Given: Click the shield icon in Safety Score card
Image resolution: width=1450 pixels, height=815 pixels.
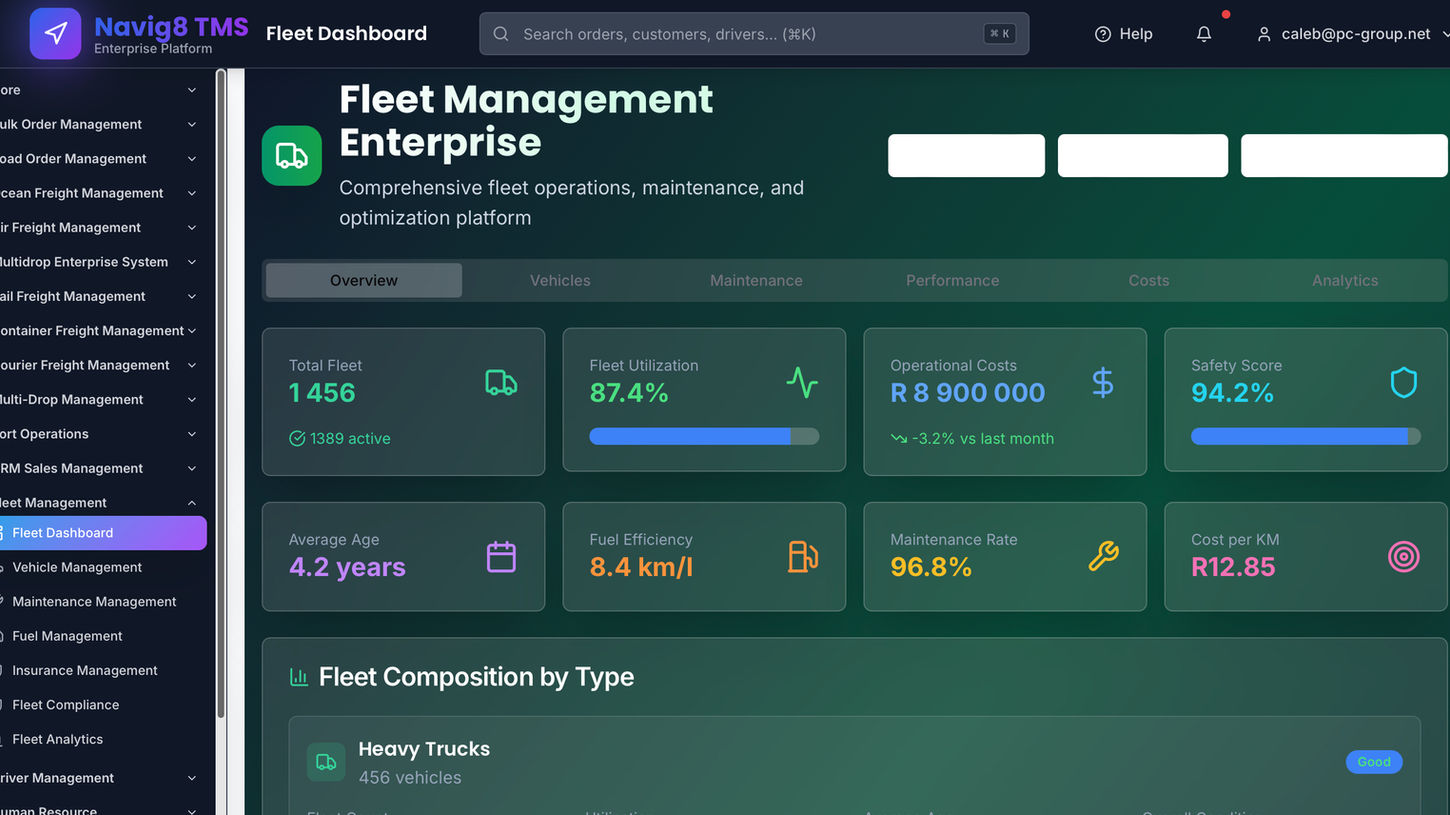Looking at the screenshot, I should [x=1404, y=383].
